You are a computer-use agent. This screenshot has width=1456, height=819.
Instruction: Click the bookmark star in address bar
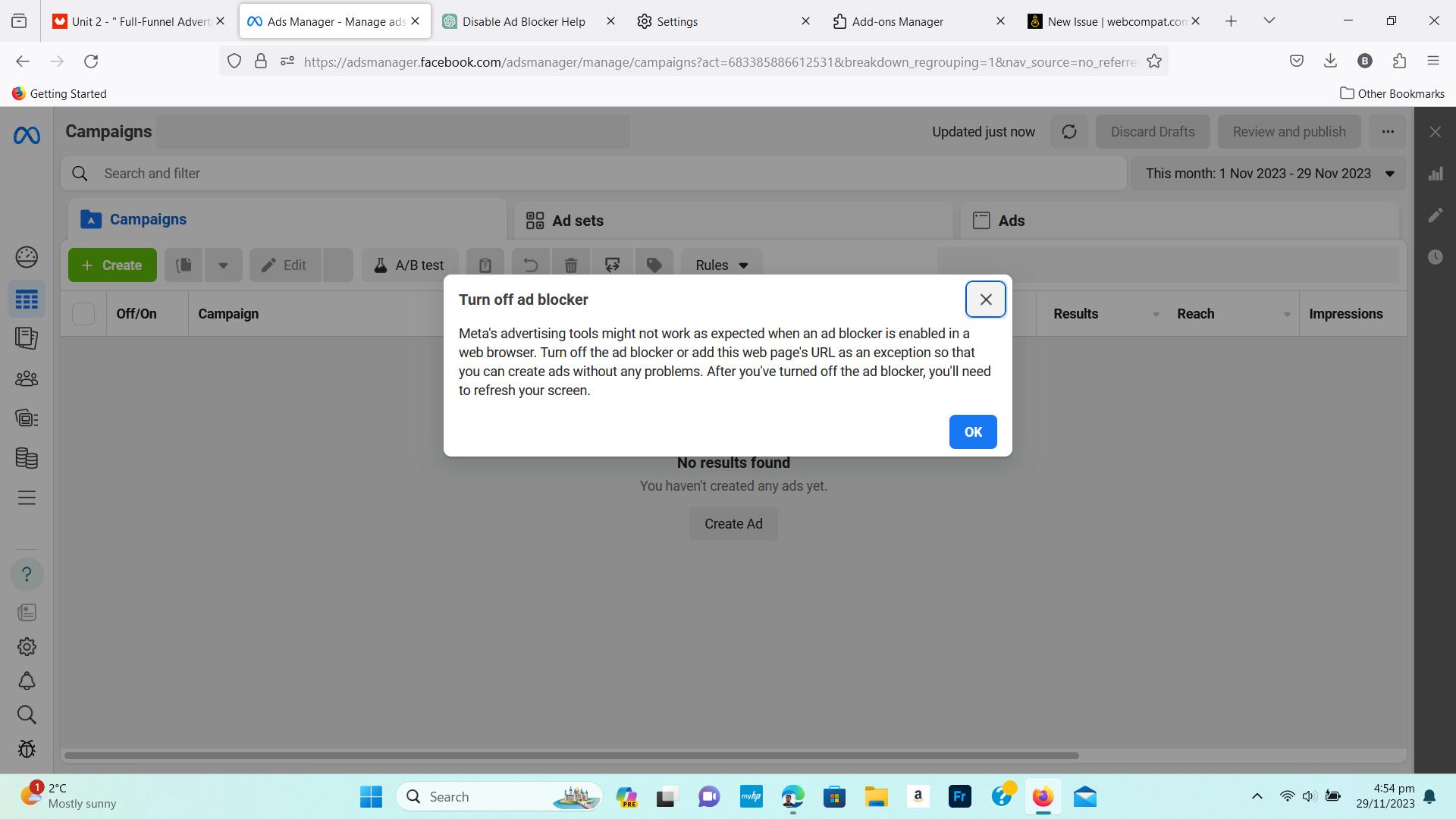[1154, 61]
